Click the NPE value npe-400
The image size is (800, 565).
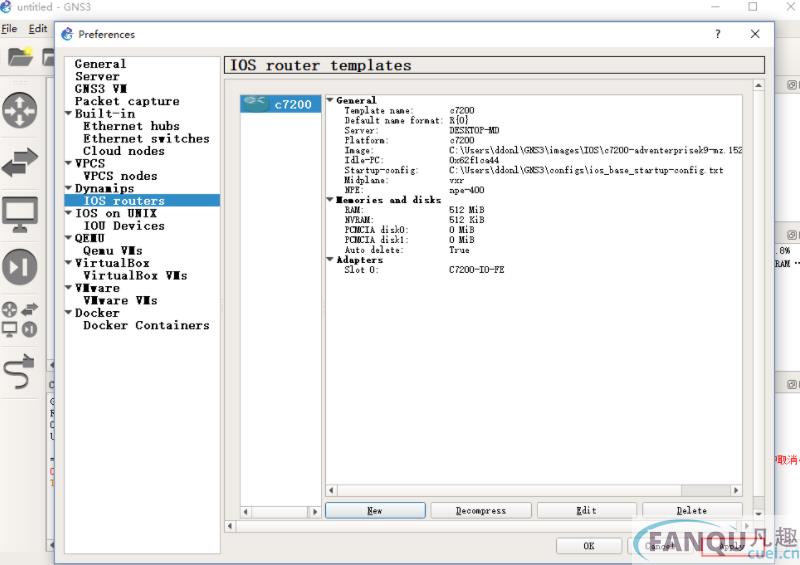pyautogui.click(x=467, y=190)
